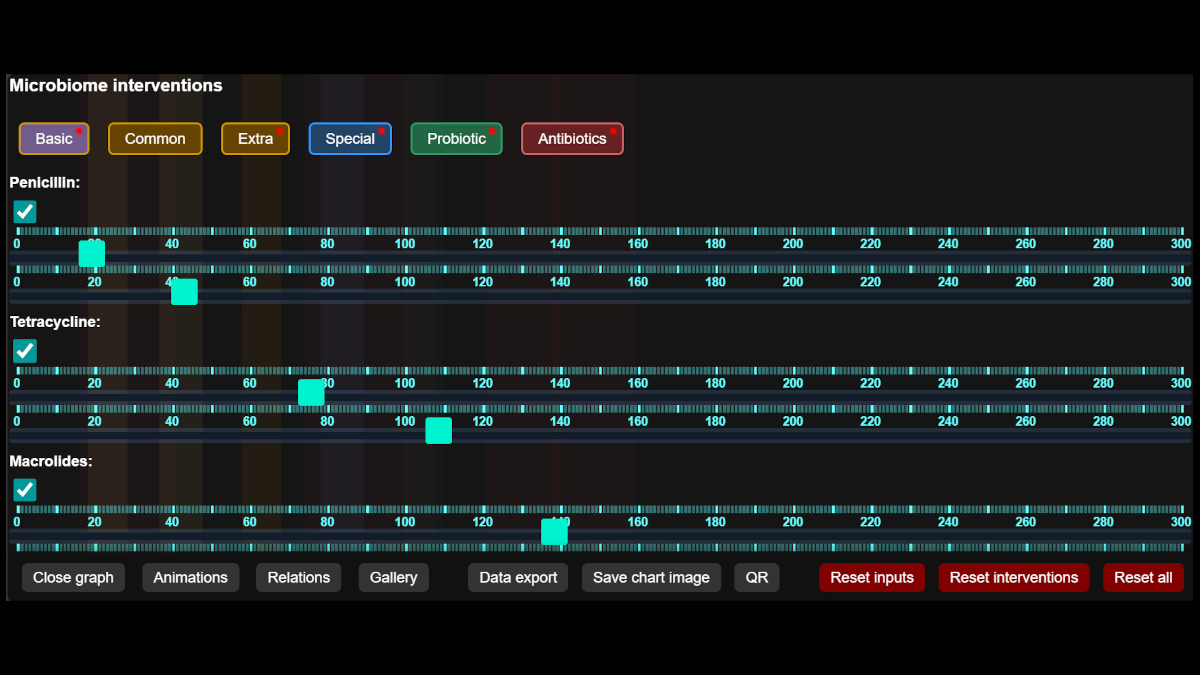
Task: Click the first Penicillin slider handle
Action: tap(92, 254)
